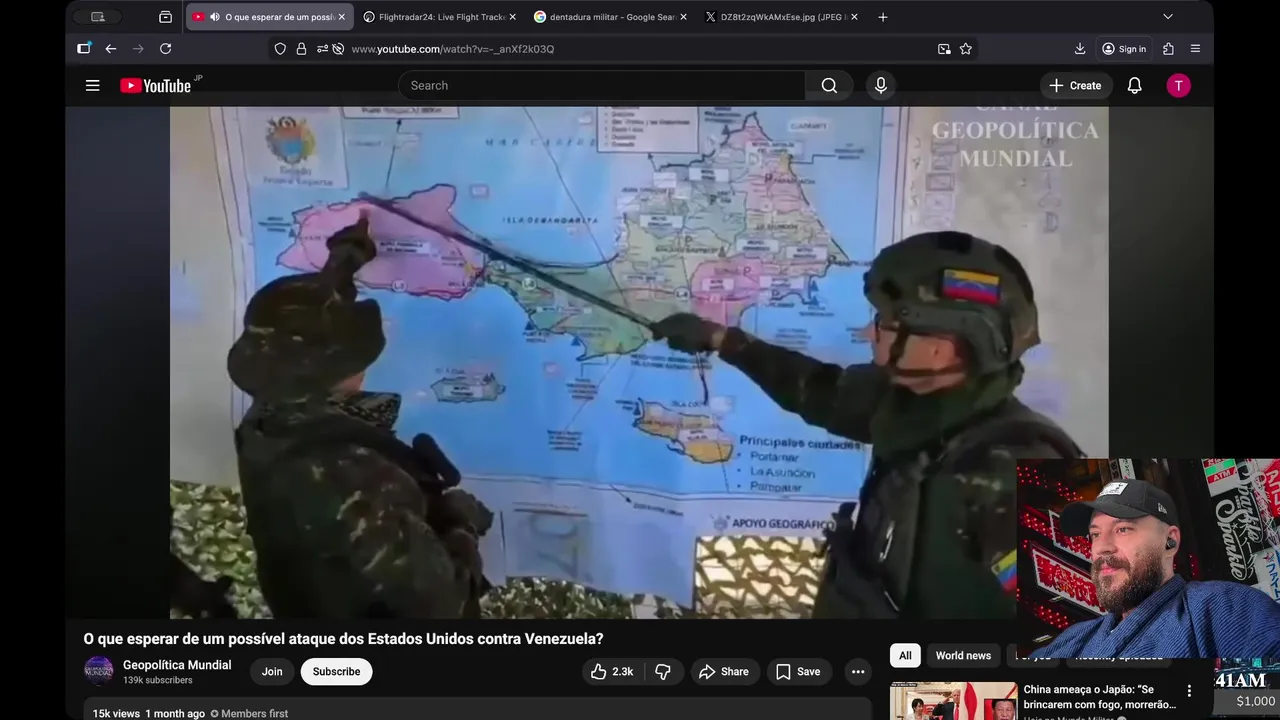Open the notifications bell
This screenshot has width=1280, height=720.
point(1134,86)
